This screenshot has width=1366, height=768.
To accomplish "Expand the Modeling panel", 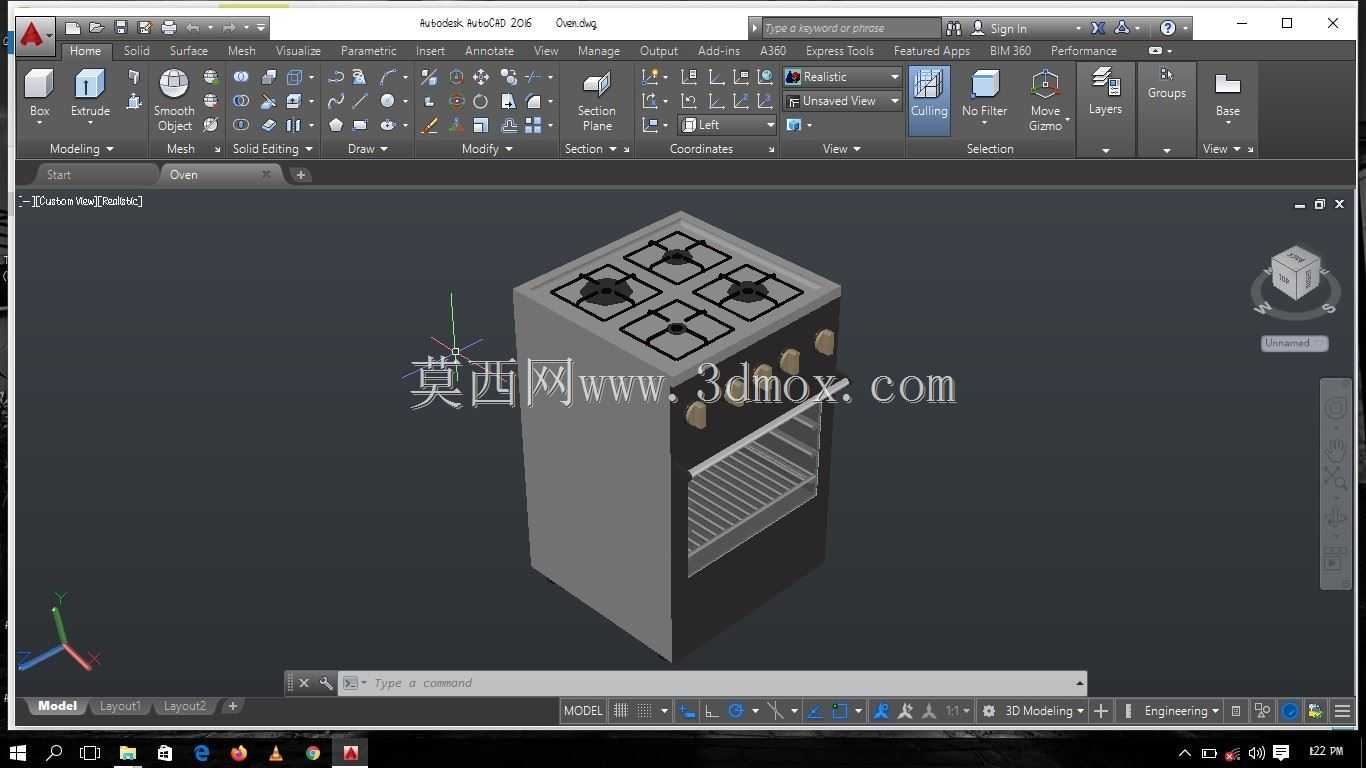I will (x=82, y=149).
